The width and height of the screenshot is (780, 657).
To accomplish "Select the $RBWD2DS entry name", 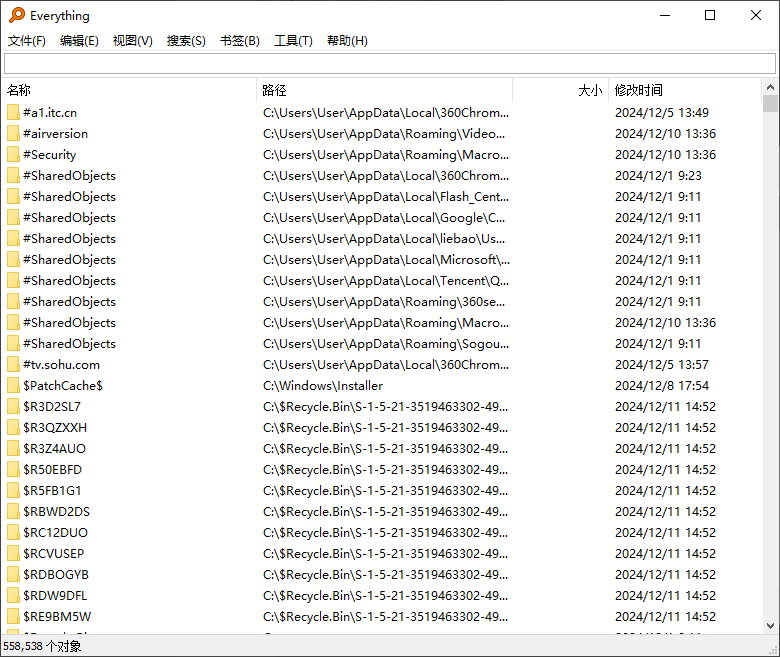I will [x=56, y=512].
